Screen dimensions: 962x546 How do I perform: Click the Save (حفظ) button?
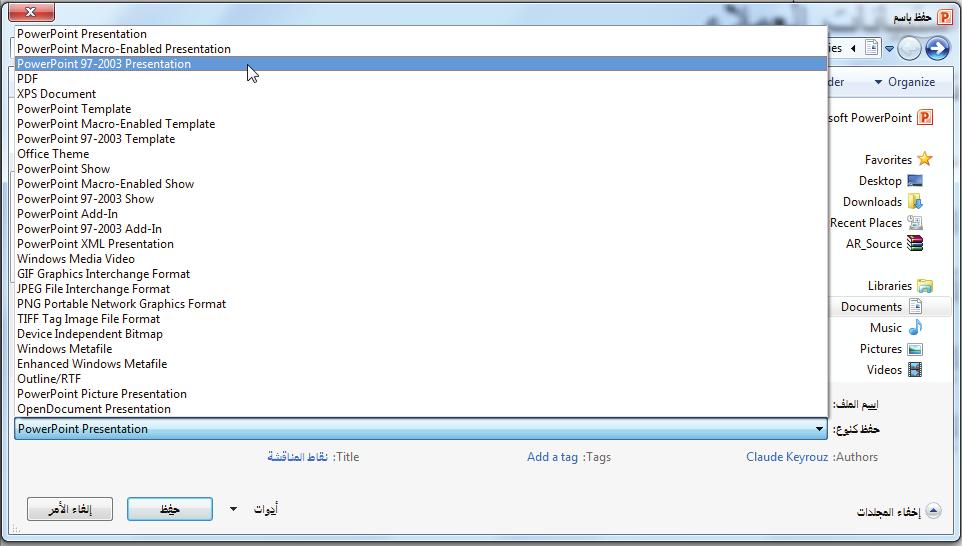(170, 509)
